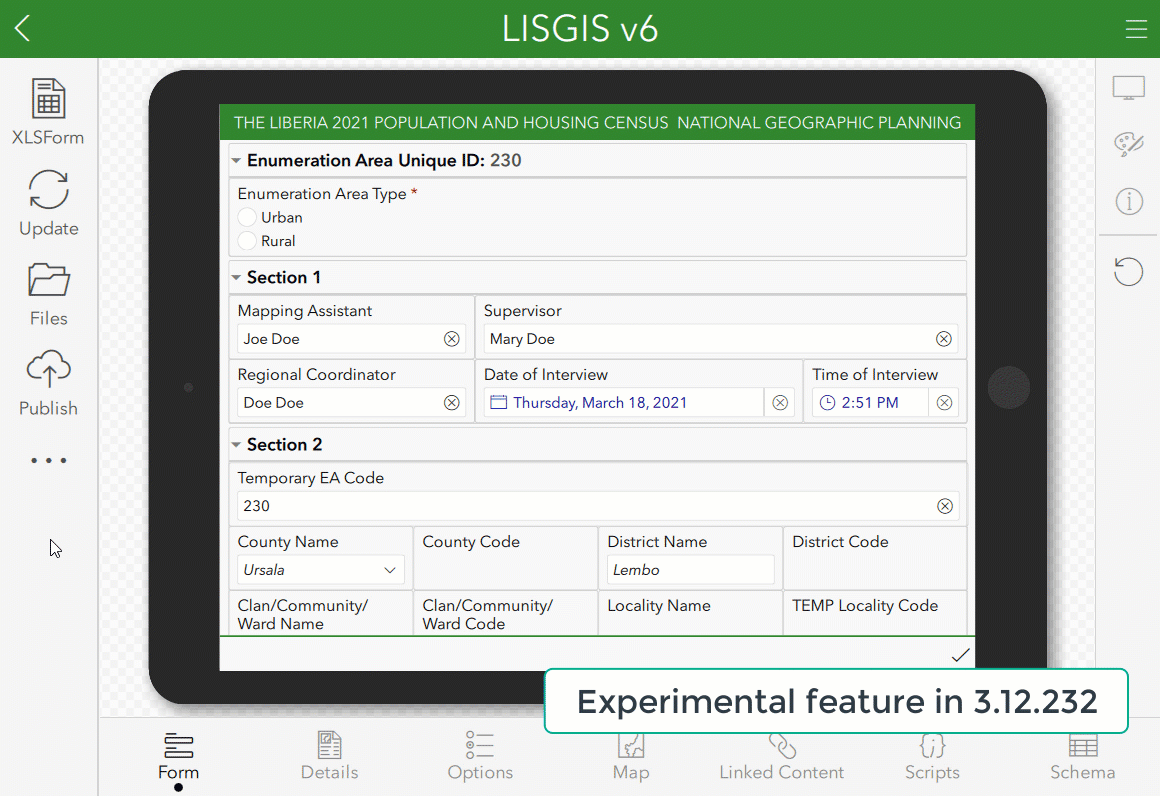The width and height of the screenshot is (1160, 796).
Task: View survey info via the info icon
Action: pyautogui.click(x=1128, y=201)
